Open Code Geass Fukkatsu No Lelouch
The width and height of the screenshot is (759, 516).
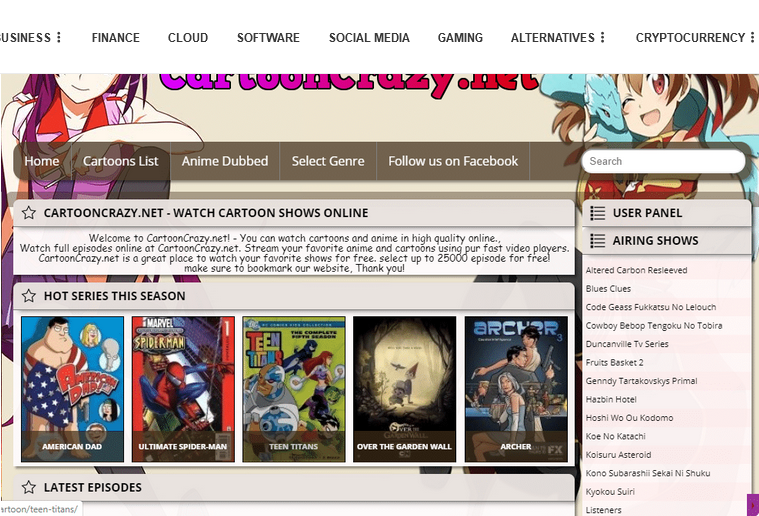[651, 307]
